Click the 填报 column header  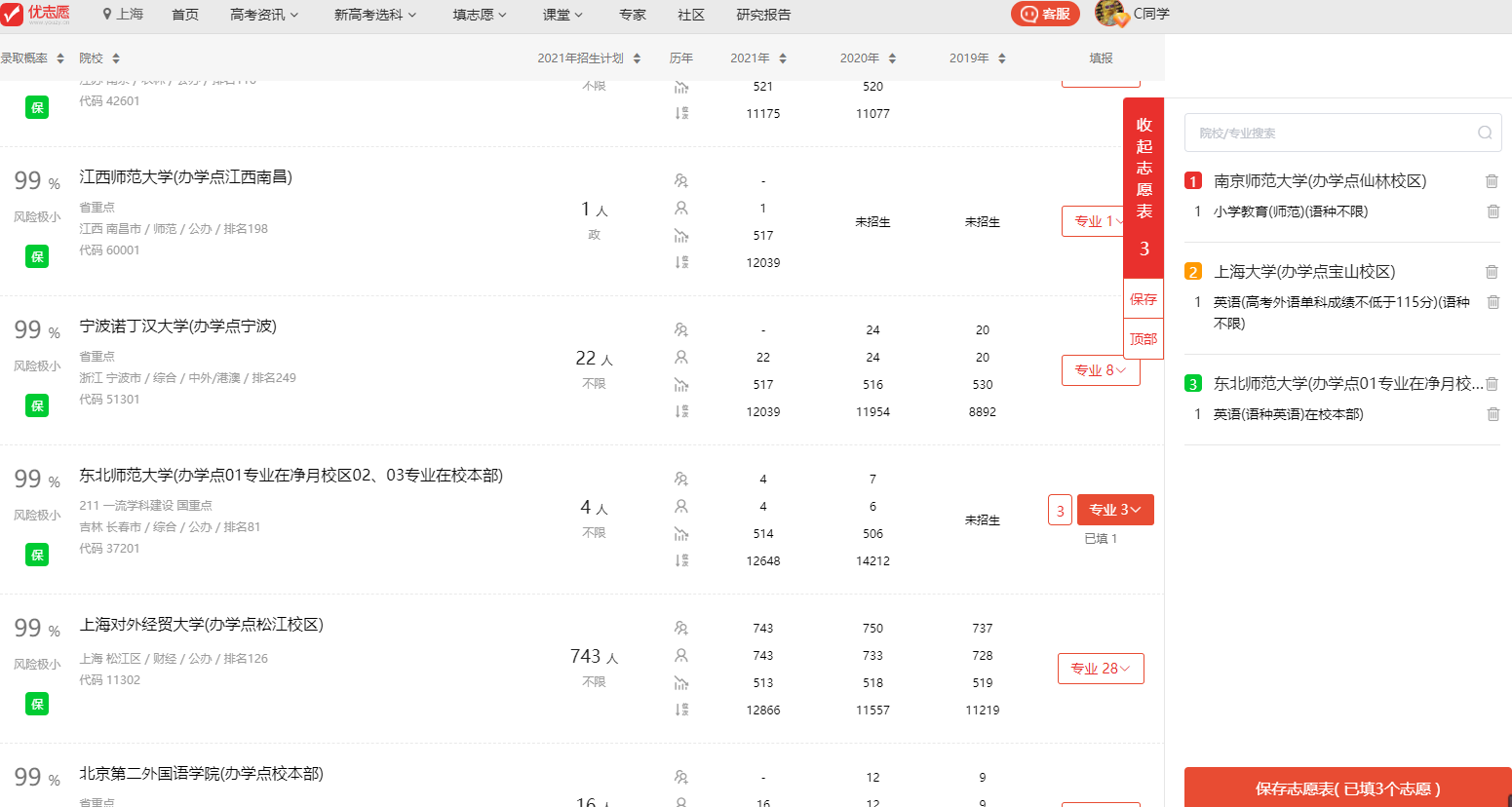[1101, 58]
